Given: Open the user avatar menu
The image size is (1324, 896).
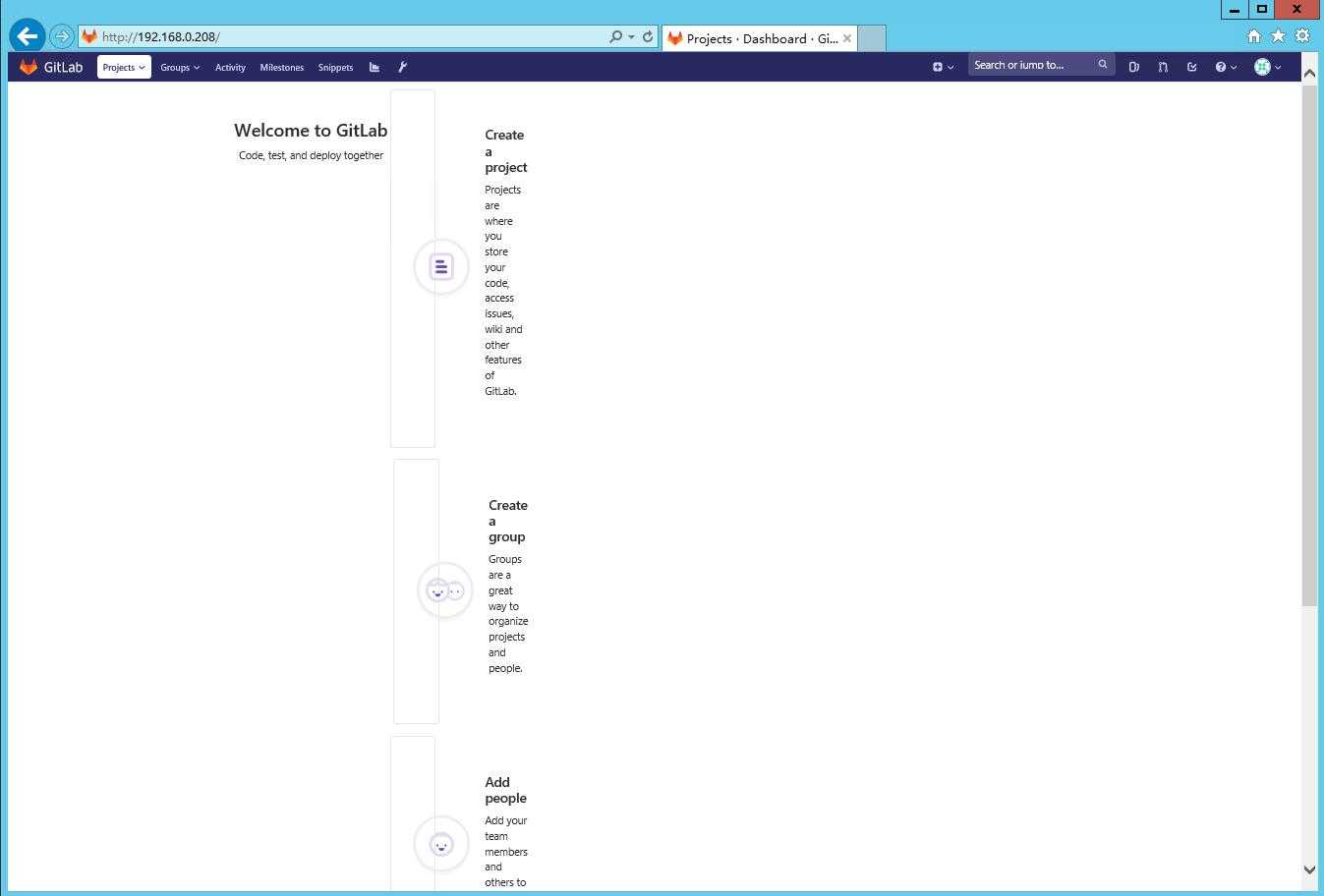Looking at the screenshot, I should [1268, 67].
